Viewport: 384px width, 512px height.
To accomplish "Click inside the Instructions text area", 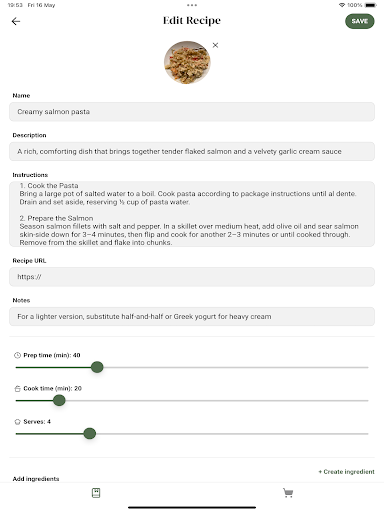I will 192,214.
